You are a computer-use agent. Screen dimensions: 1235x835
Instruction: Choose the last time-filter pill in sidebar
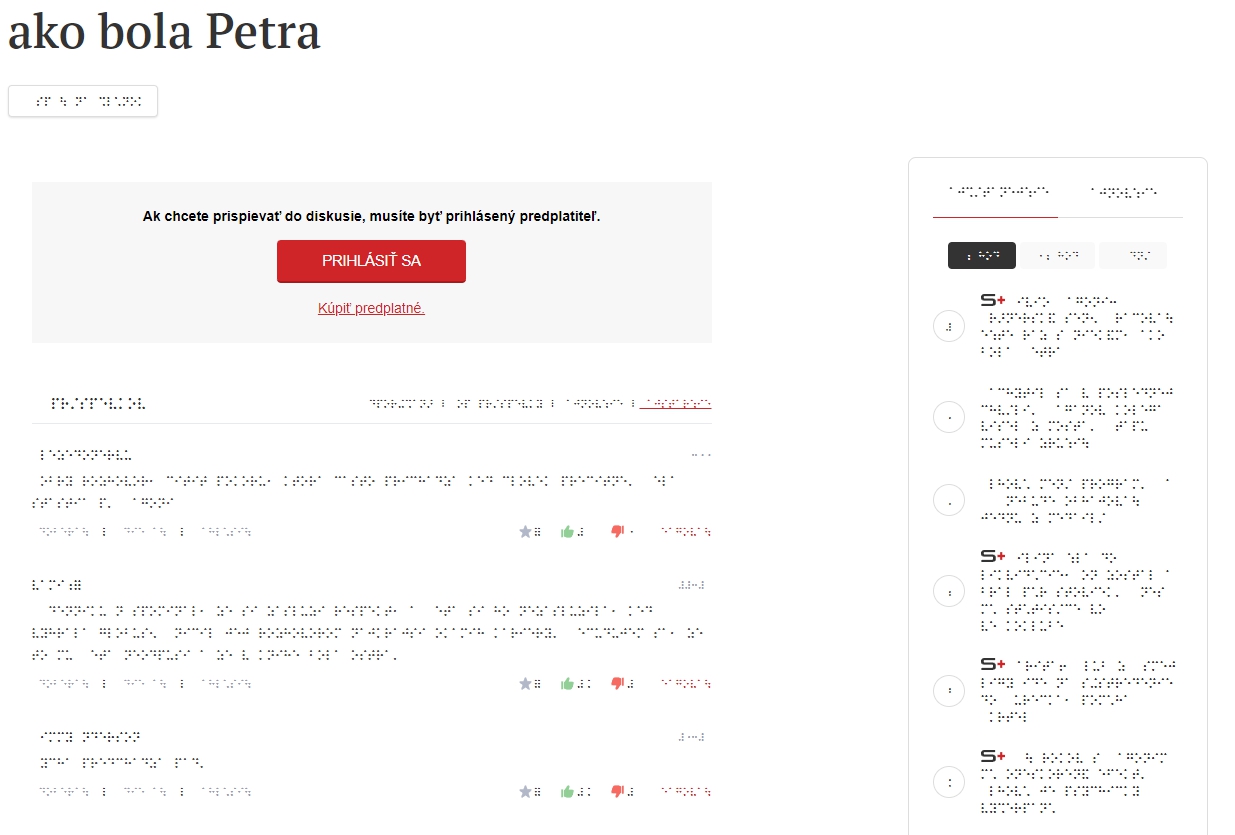tap(1132, 256)
